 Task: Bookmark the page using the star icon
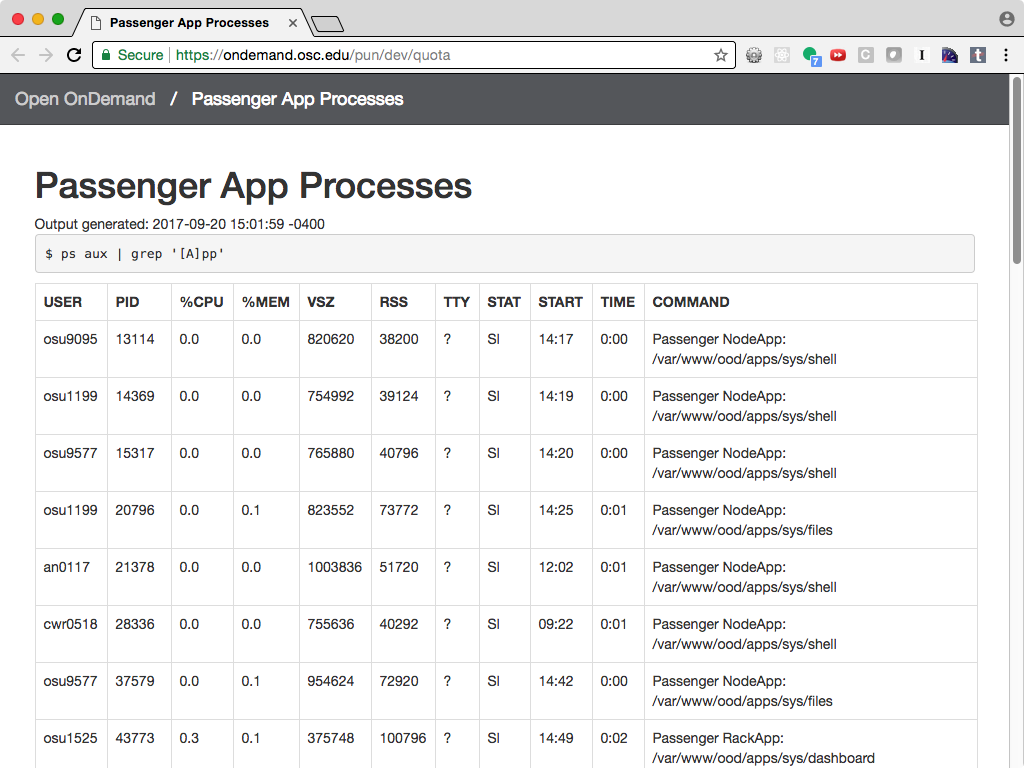(722, 56)
